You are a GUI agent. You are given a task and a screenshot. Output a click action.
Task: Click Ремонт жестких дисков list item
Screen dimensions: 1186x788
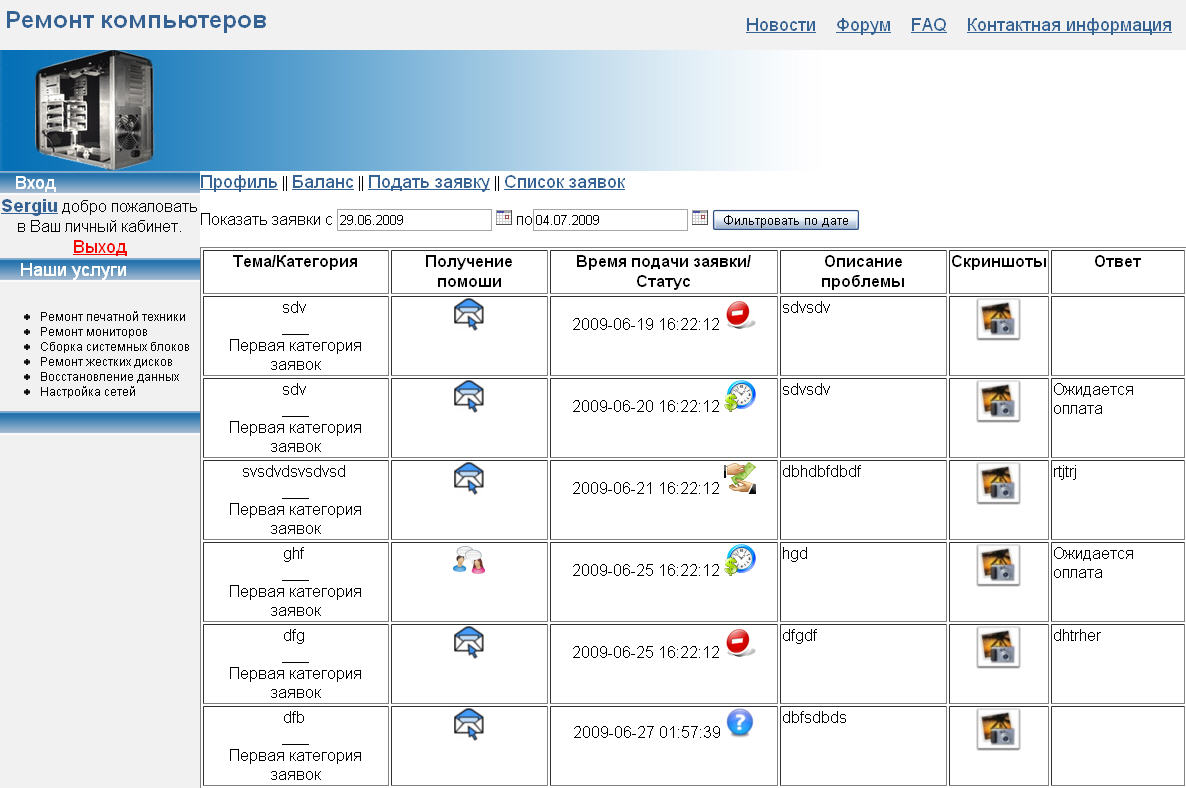(x=106, y=361)
